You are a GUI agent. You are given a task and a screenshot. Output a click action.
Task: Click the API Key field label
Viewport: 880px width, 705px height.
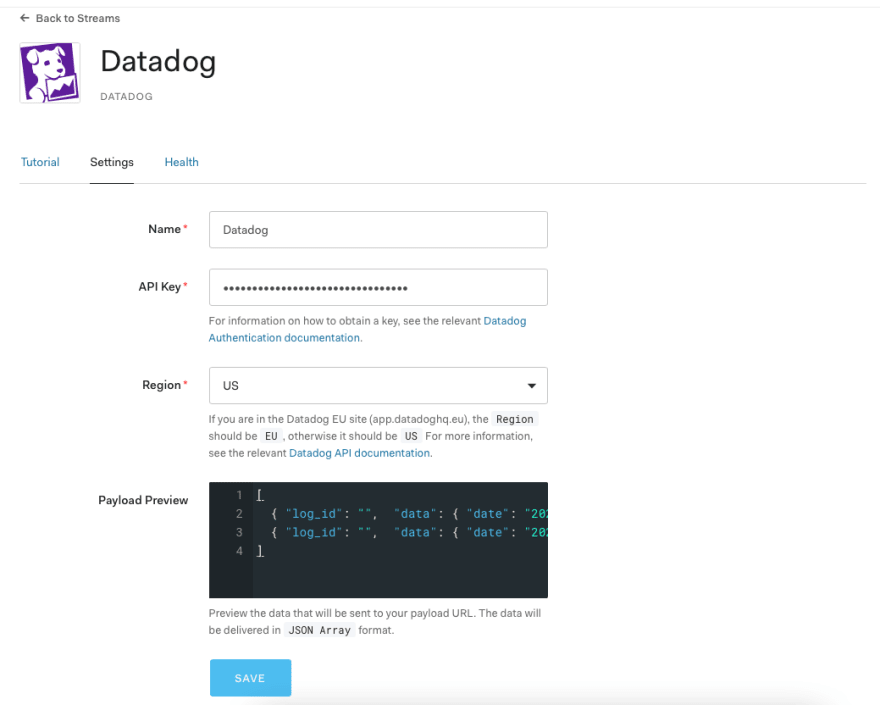tap(160, 287)
